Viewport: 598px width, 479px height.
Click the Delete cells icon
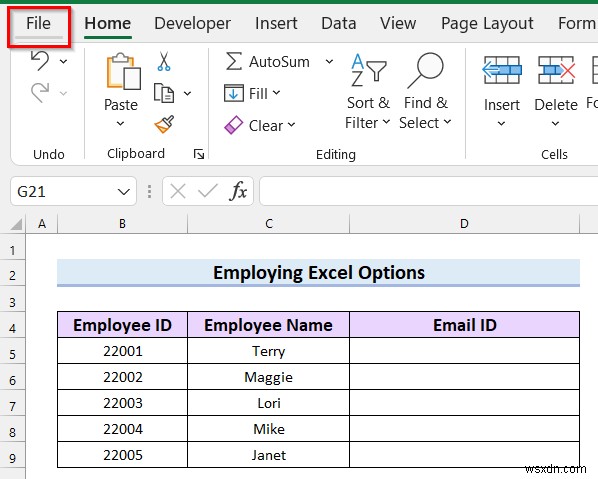tap(556, 70)
